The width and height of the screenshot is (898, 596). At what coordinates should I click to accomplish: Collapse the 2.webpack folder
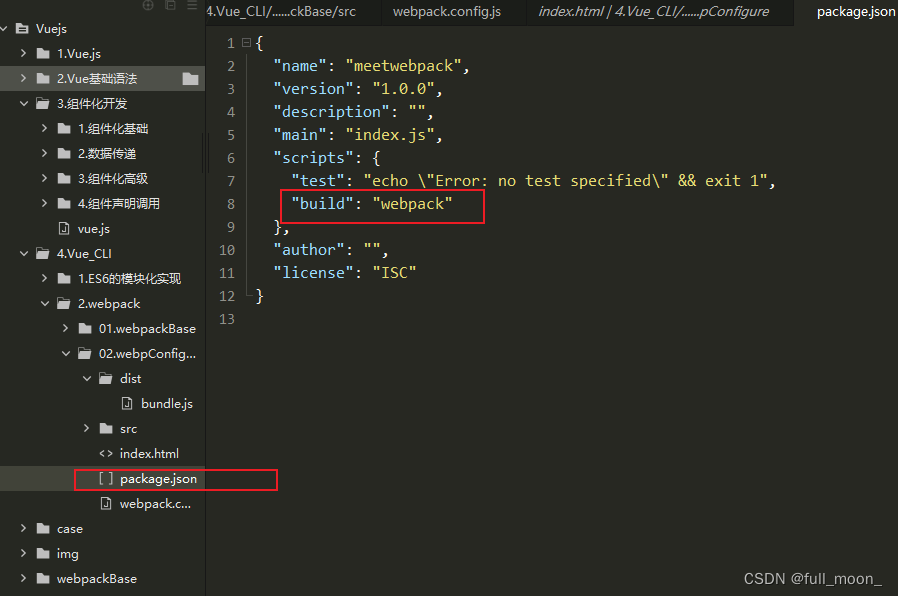pos(44,303)
